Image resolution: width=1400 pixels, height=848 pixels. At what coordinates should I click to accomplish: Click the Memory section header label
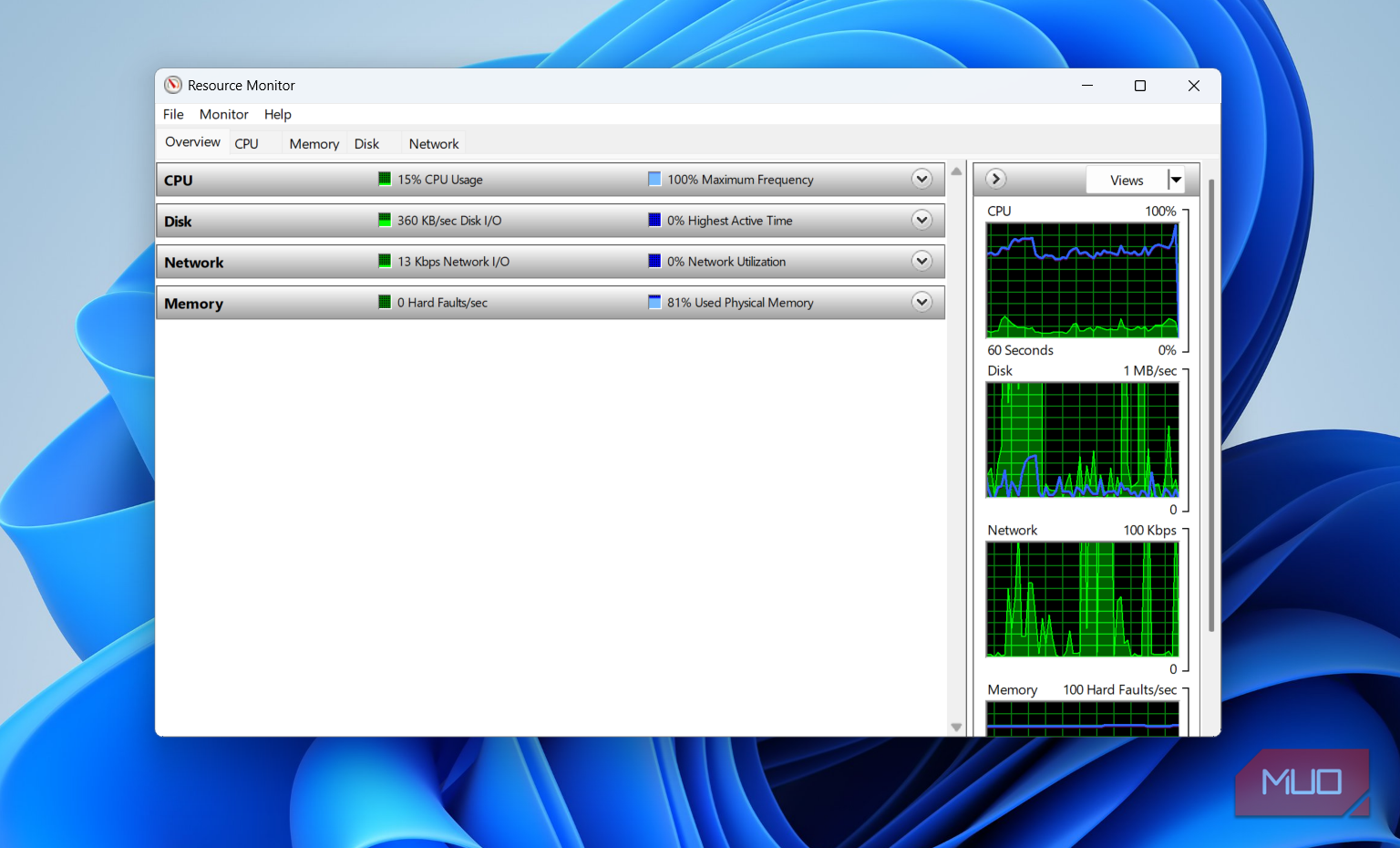[x=193, y=304]
